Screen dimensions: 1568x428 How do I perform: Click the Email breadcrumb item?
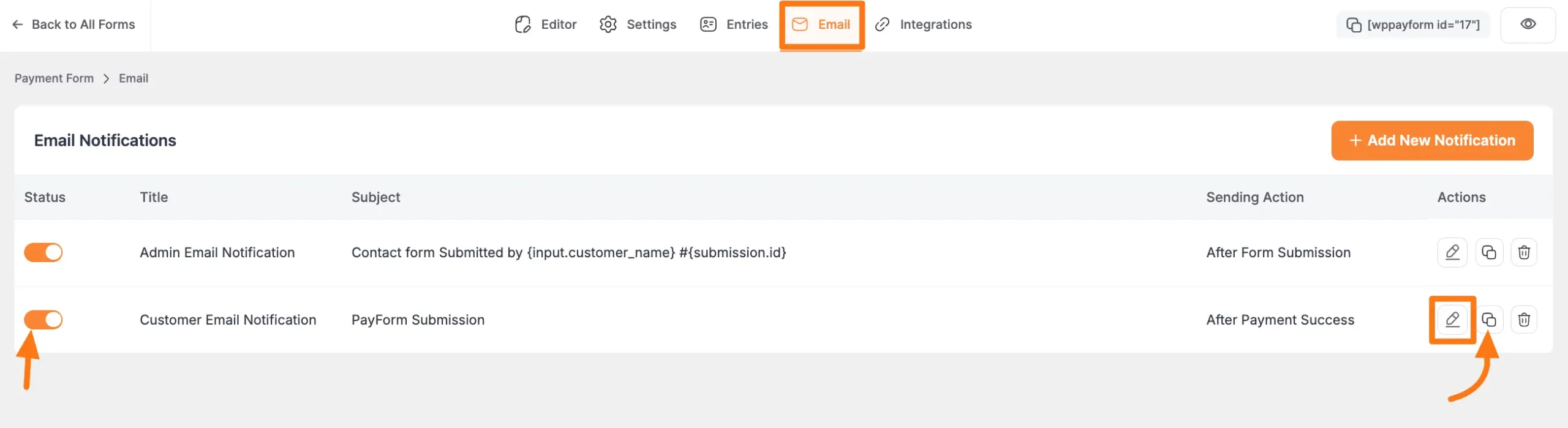pos(134,78)
